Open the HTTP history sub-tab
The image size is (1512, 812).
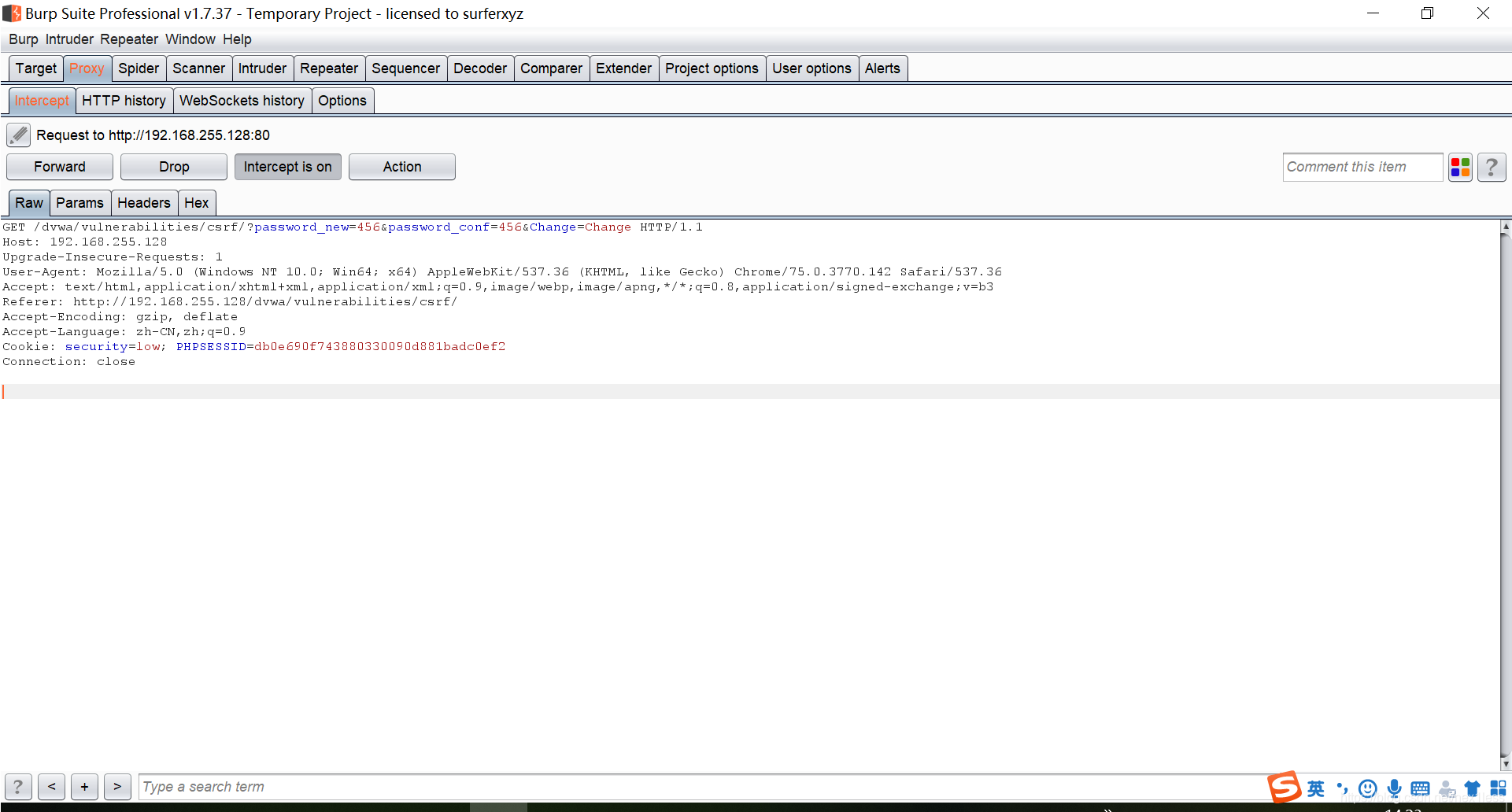[124, 101]
